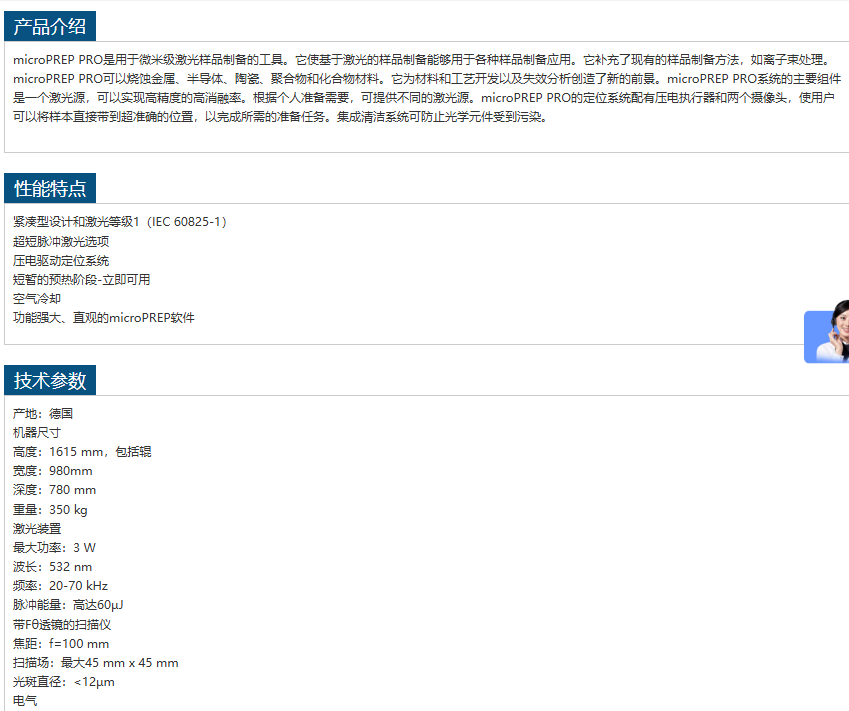Select the 扫描场 45 mm x 45 mm line
This screenshot has width=849, height=711.
point(96,663)
